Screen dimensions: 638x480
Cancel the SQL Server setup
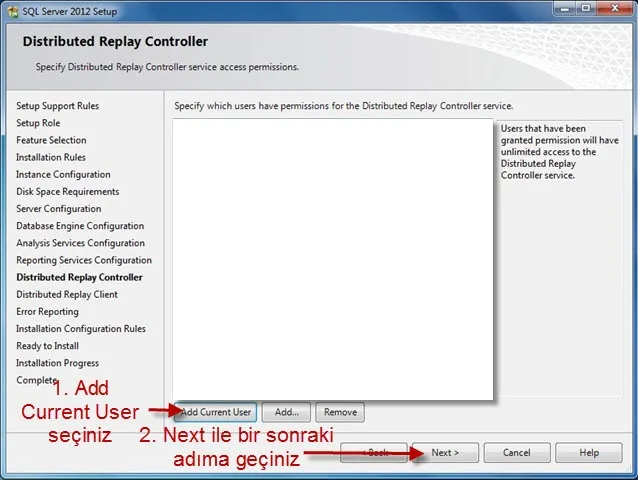point(517,453)
